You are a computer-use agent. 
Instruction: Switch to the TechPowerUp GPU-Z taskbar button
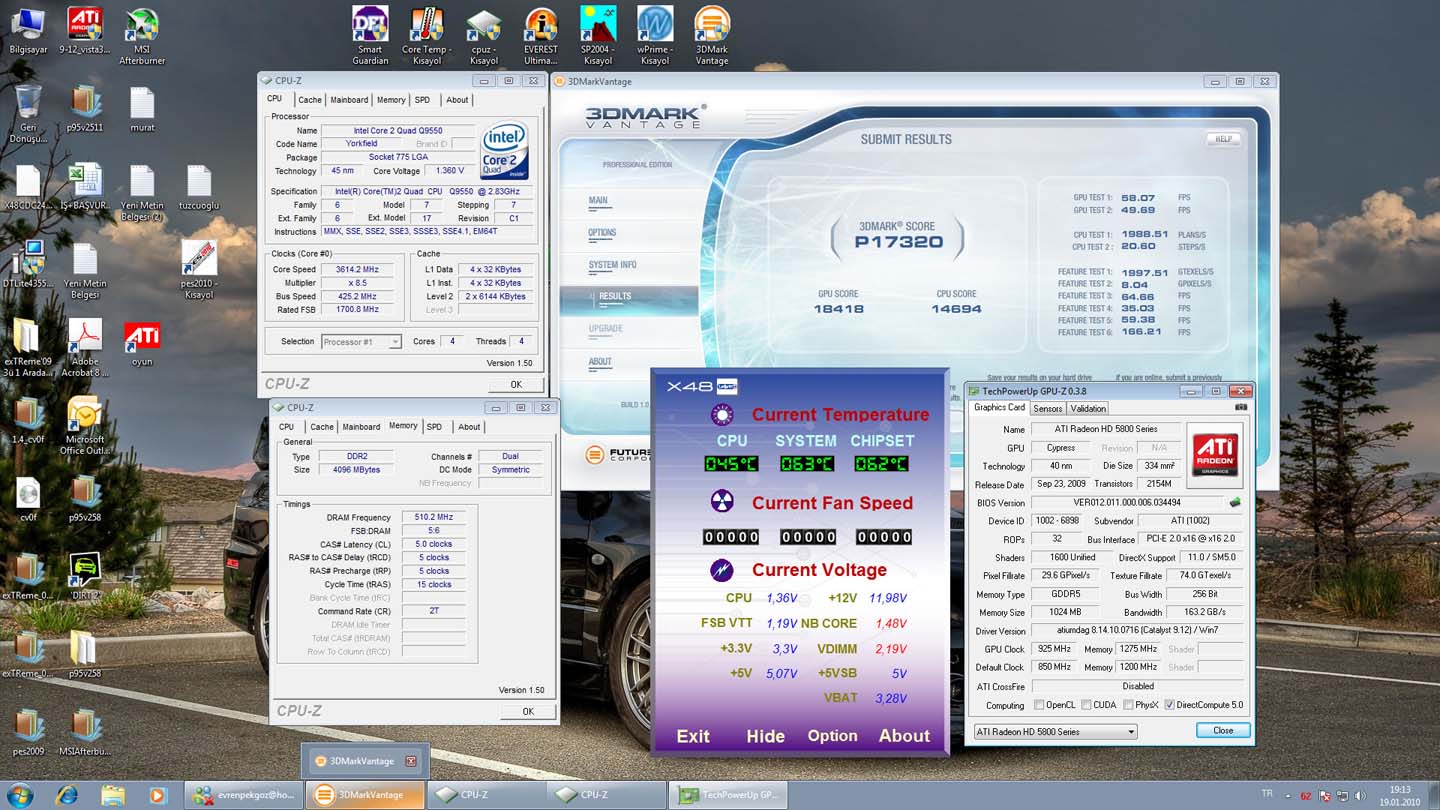click(x=728, y=795)
